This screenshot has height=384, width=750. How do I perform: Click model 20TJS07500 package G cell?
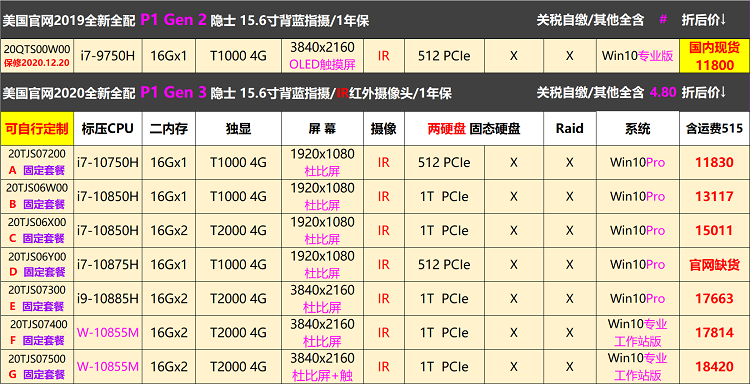coord(37,366)
